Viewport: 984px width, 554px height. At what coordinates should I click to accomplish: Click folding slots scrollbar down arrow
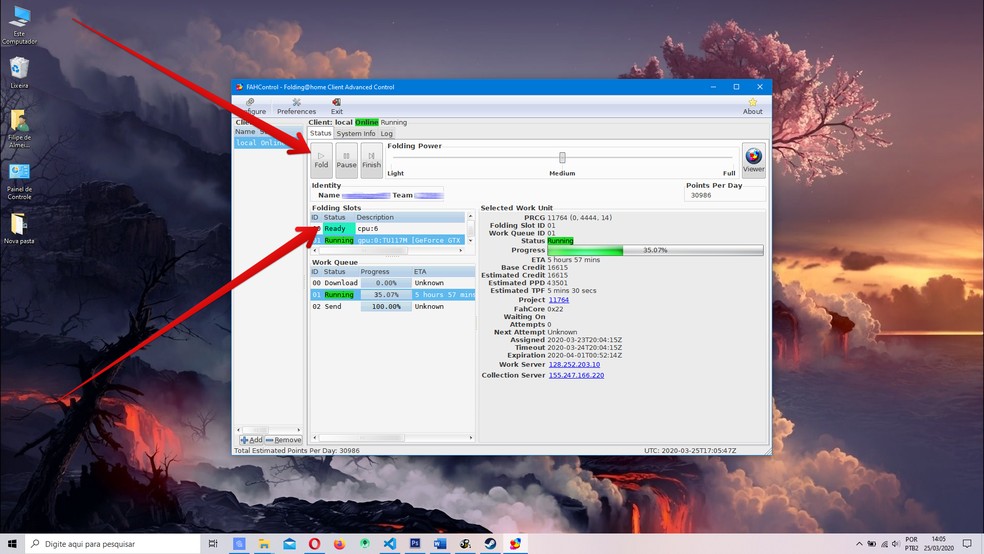[470, 241]
